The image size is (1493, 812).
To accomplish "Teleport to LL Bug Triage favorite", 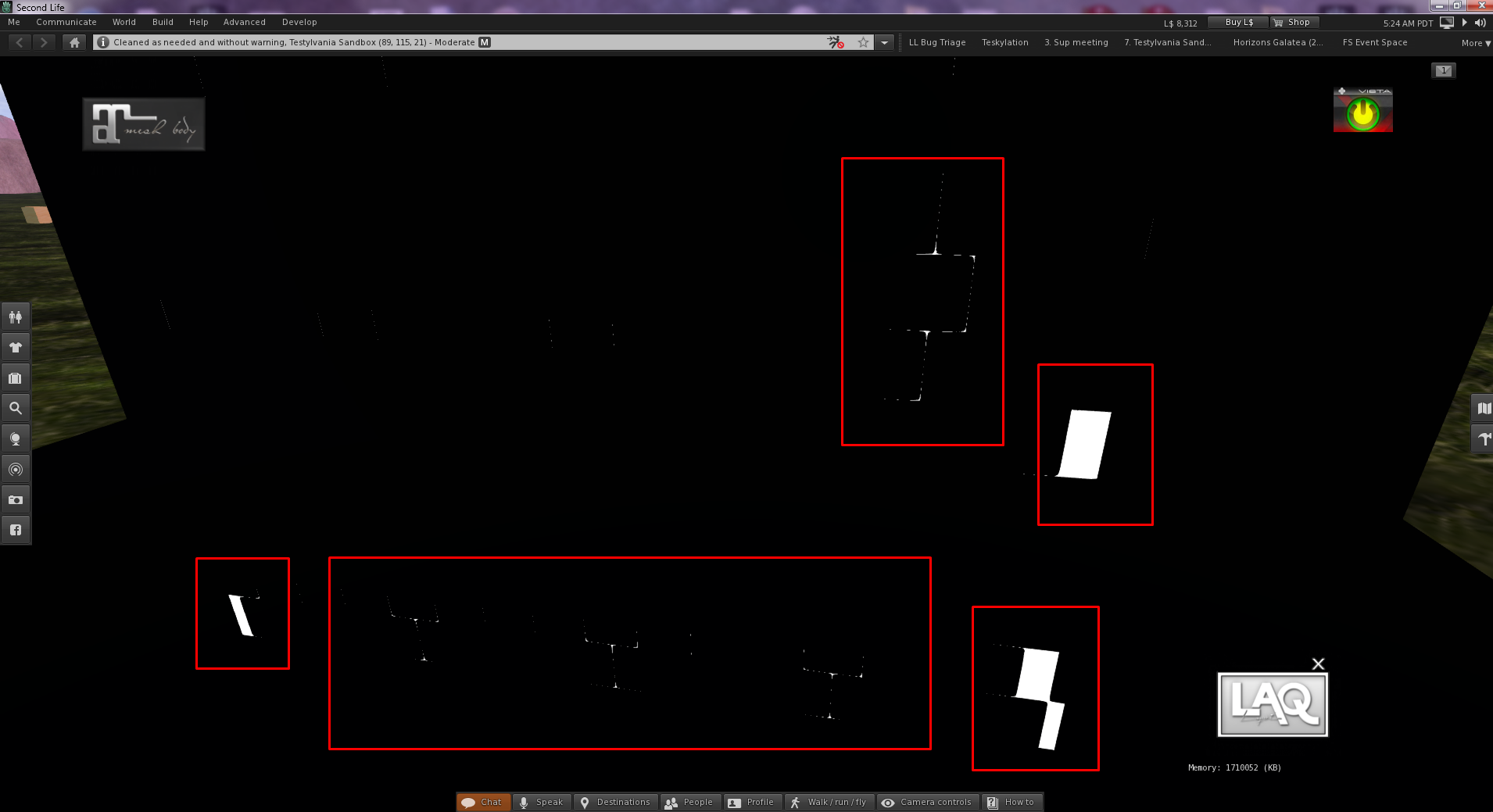I will [x=937, y=42].
